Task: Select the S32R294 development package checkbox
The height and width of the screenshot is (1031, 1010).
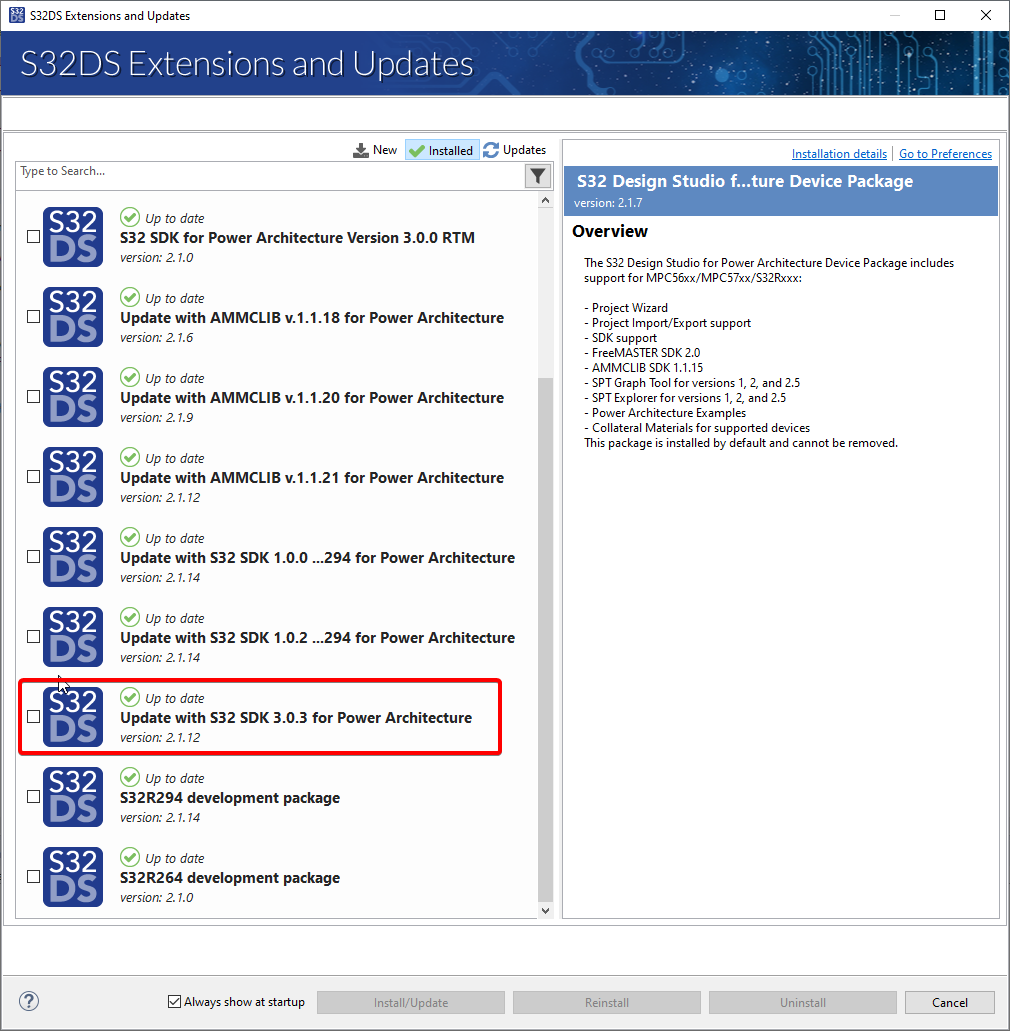Action: pos(33,796)
